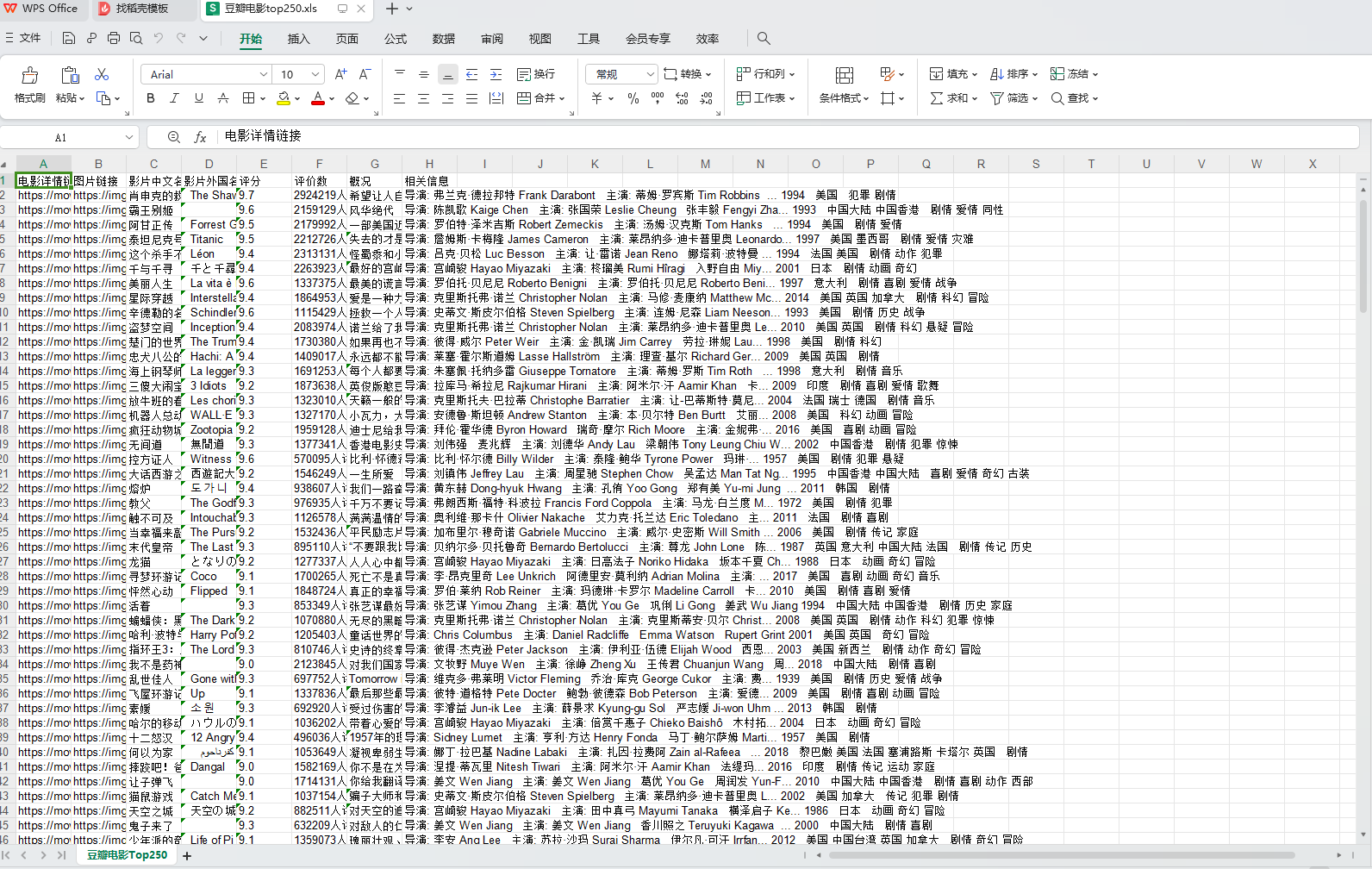Align text right horizontally
This screenshot has width=1372, height=869.
pyautogui.click(x=447, y=98)
